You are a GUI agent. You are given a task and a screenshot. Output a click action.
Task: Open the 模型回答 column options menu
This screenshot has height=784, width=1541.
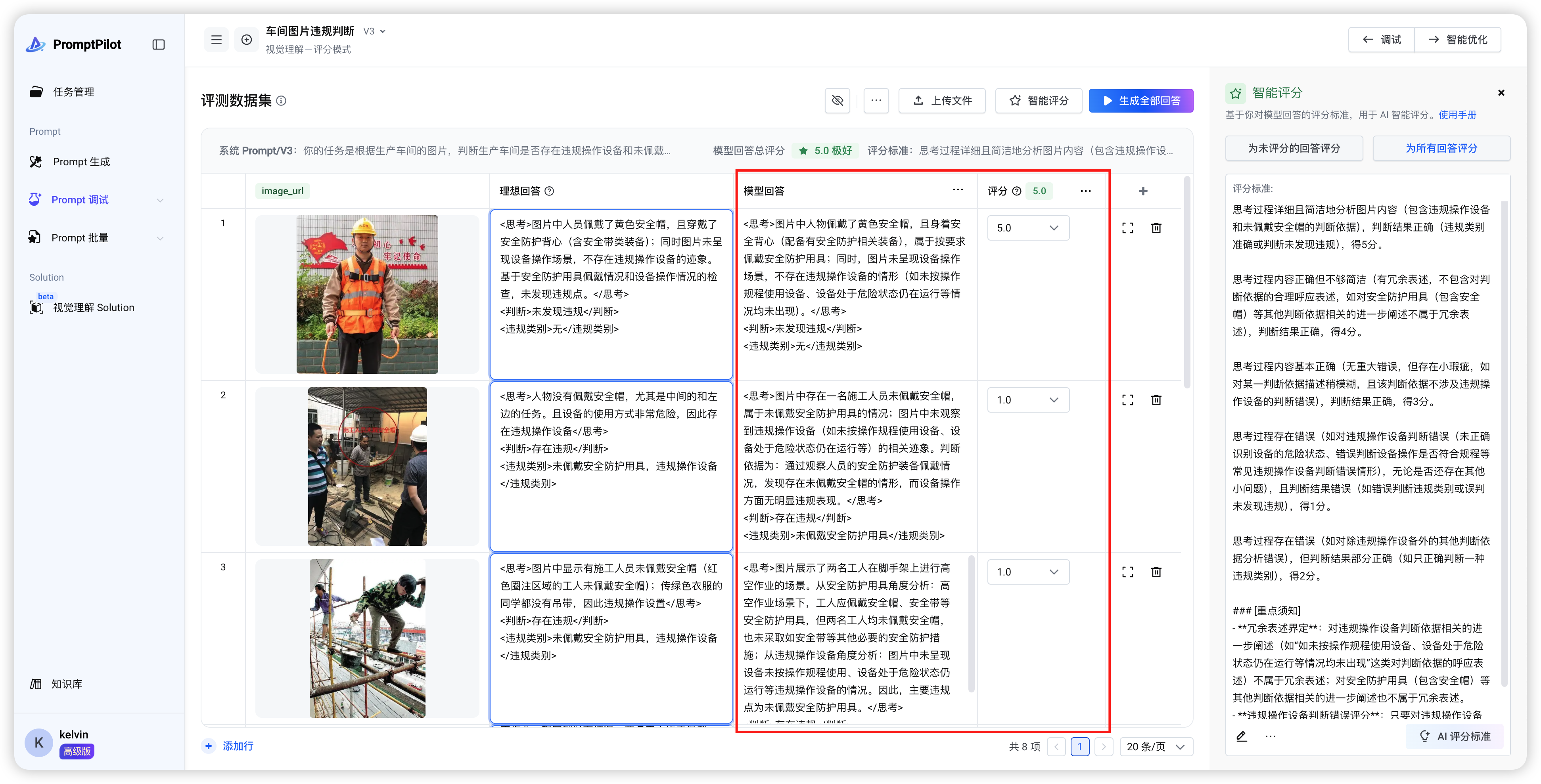pyautogui.click(x=958, y=190)
